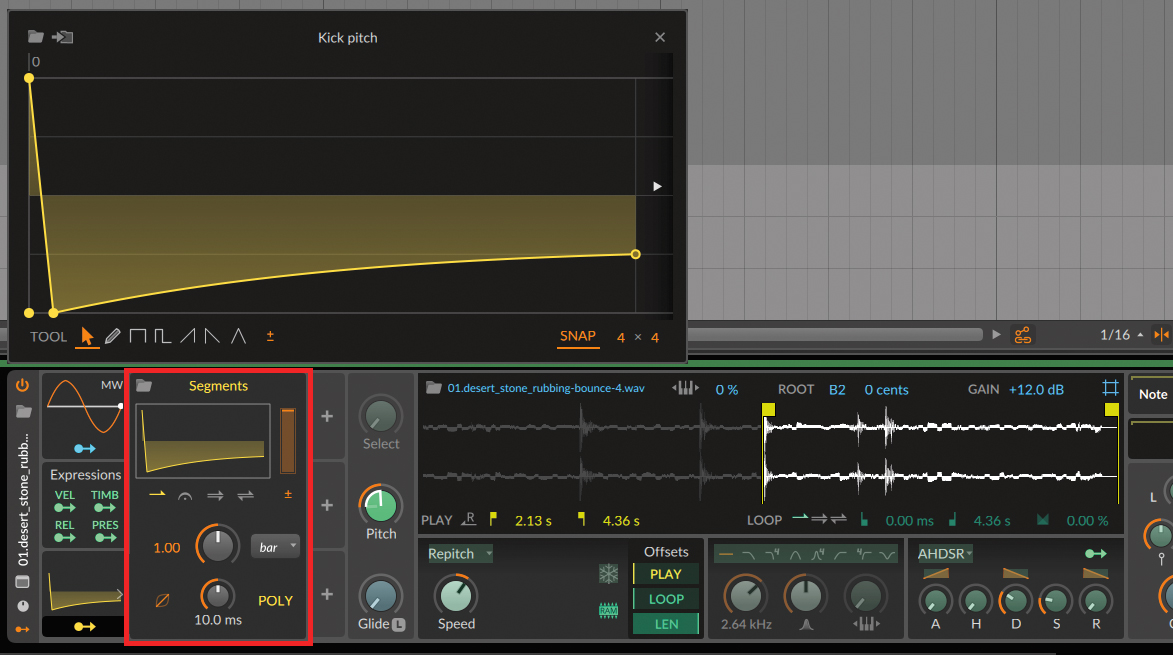
Task: Toggle bipolar in the Segments modulator
Action: pos(288,494)
